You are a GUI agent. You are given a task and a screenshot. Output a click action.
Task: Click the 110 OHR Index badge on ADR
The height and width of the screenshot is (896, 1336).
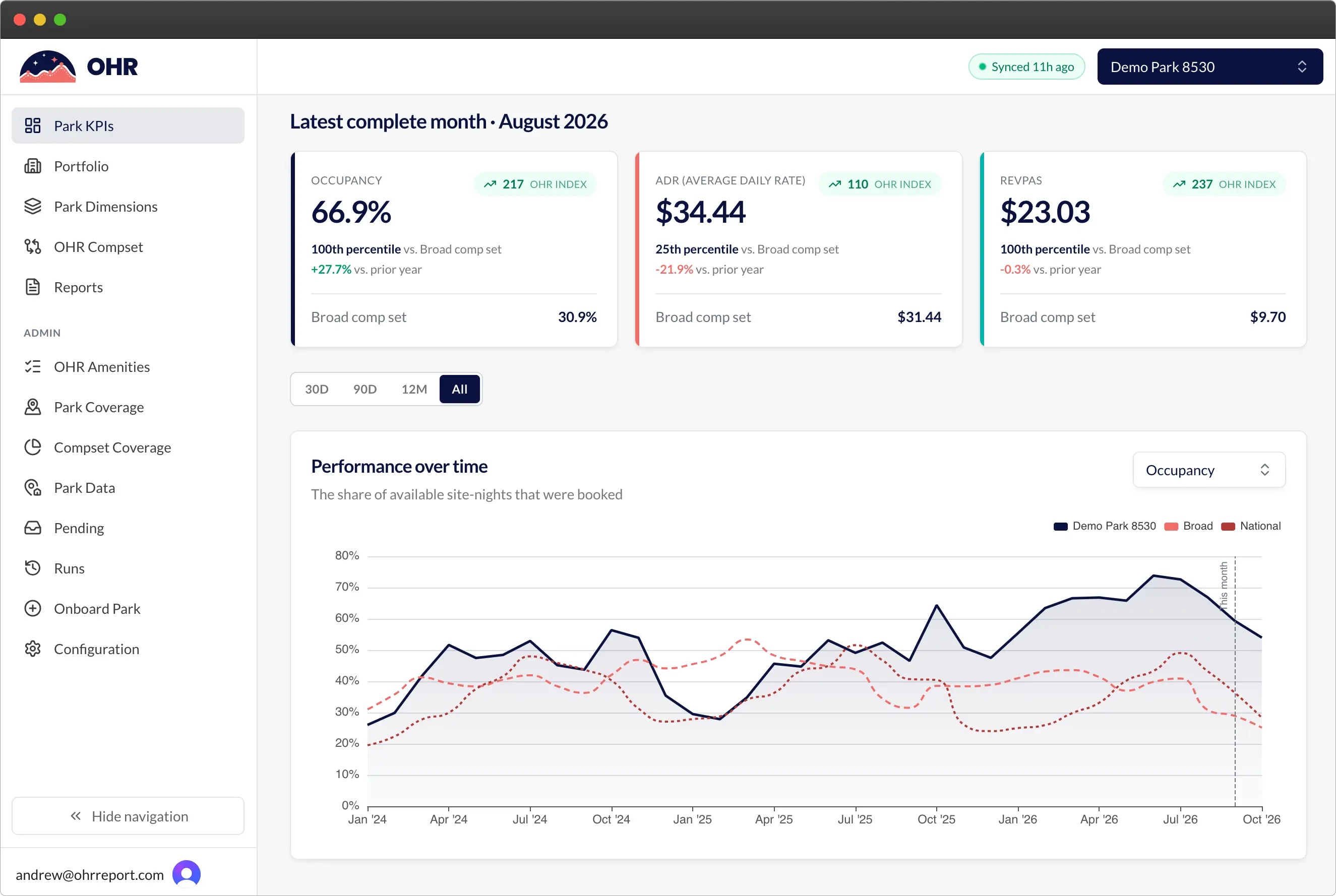880,184
